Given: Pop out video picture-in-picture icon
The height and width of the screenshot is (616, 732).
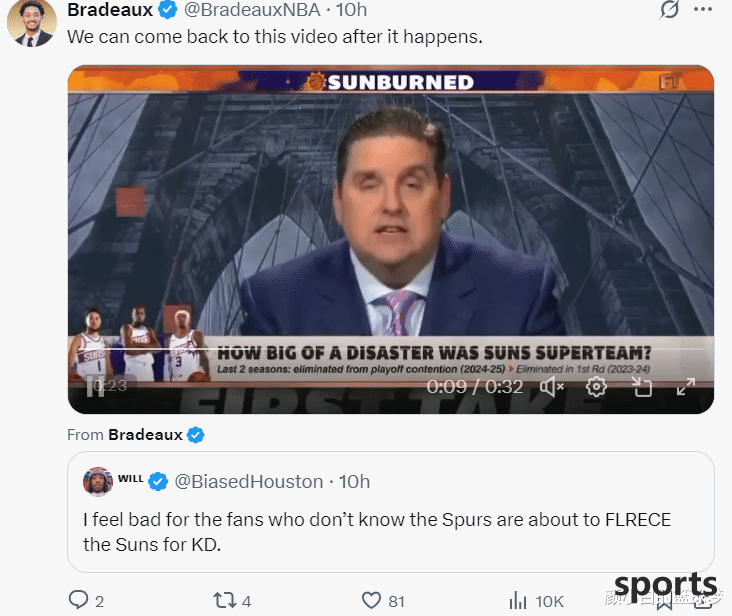Looking at the screenshot, I should tap(642, 386).
